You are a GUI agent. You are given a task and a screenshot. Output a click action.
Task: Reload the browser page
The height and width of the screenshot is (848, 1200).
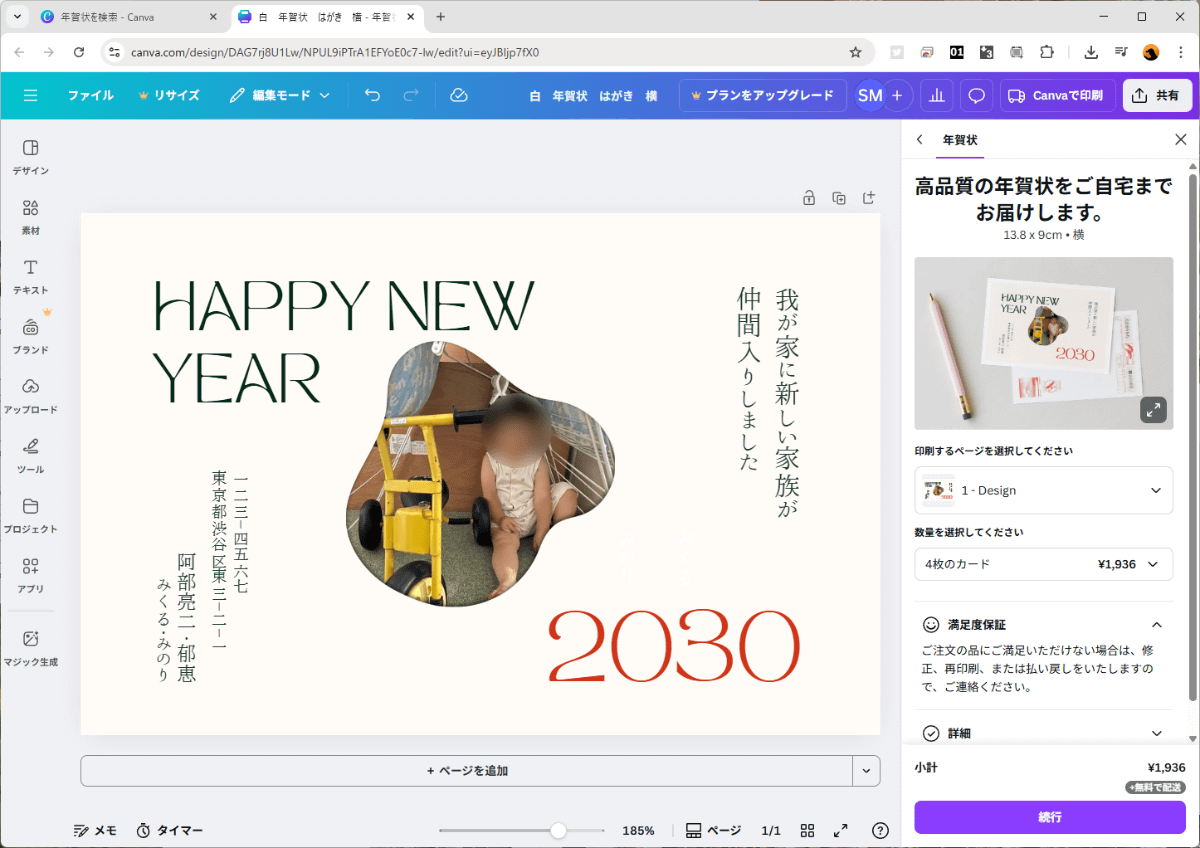pyautogui.click(x=79, y=52)
